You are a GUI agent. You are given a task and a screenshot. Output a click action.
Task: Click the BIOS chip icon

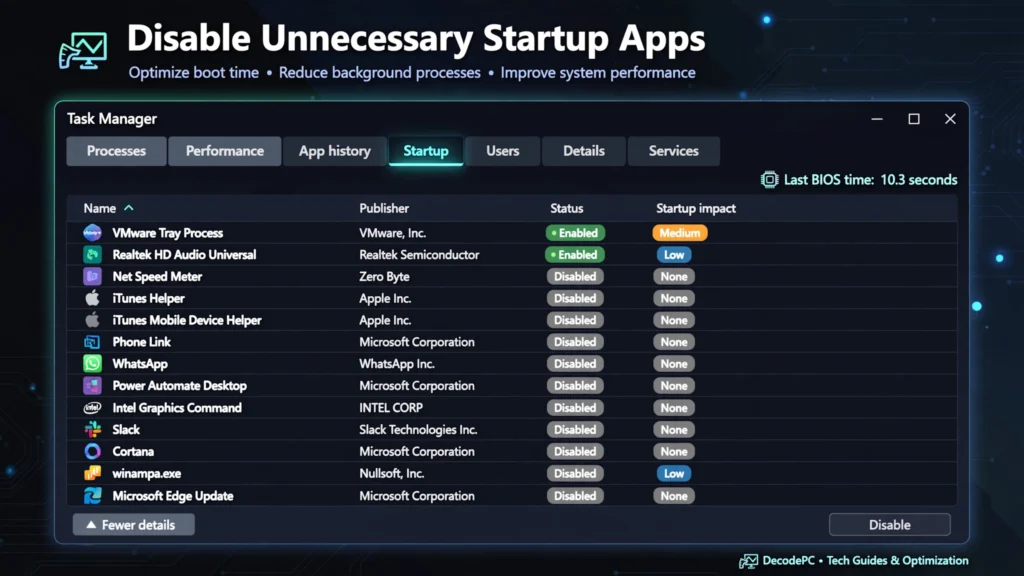769,180
